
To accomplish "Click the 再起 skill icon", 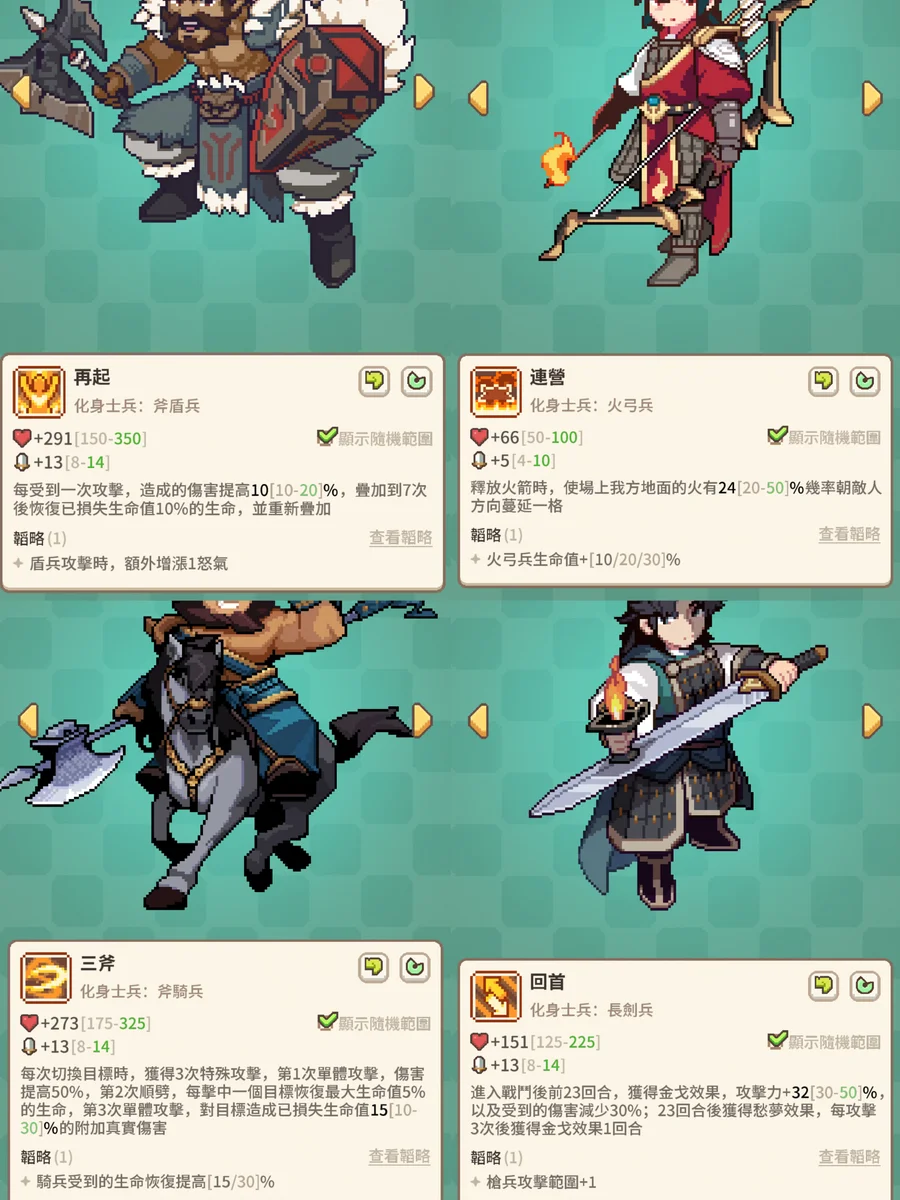I will (x=39, y=391).
